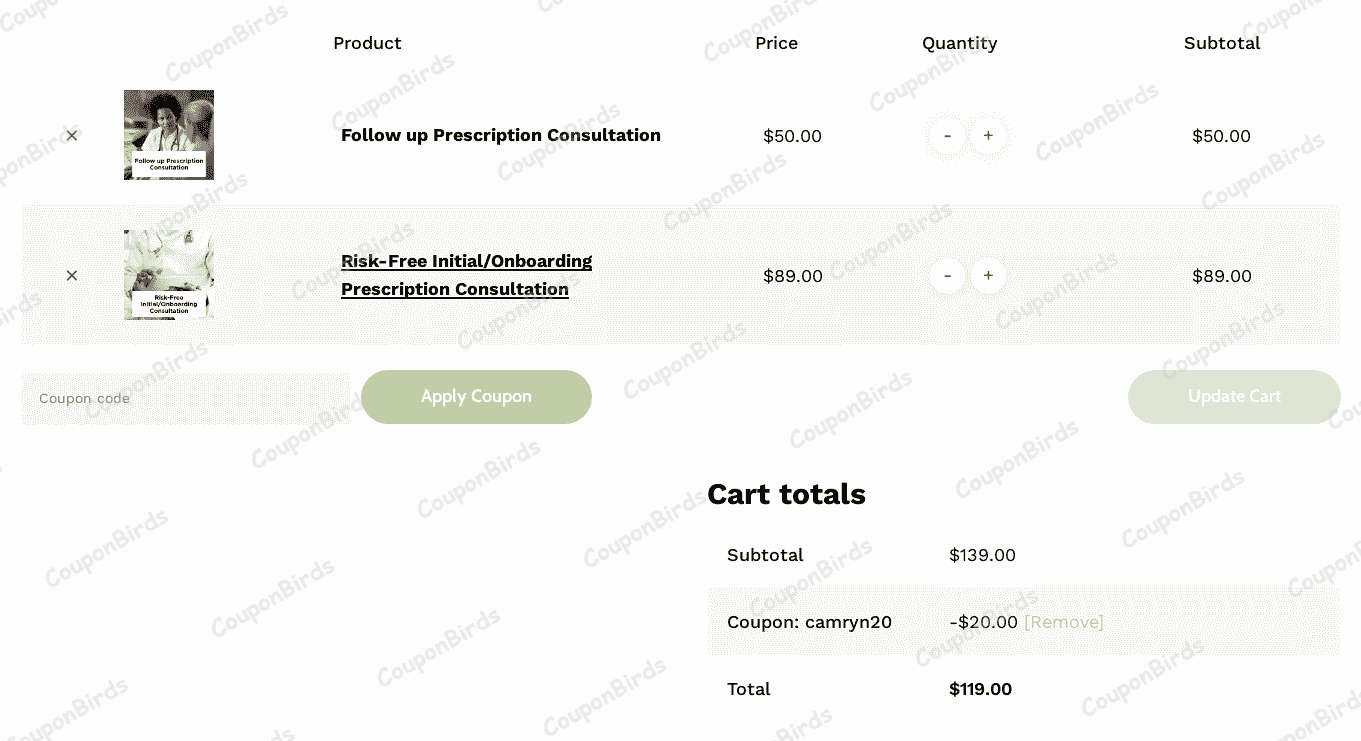The width and height of the screenshot is (1361, 741).
Task: Select the Subtotal row showing $139.00
Action: (982, 555)
